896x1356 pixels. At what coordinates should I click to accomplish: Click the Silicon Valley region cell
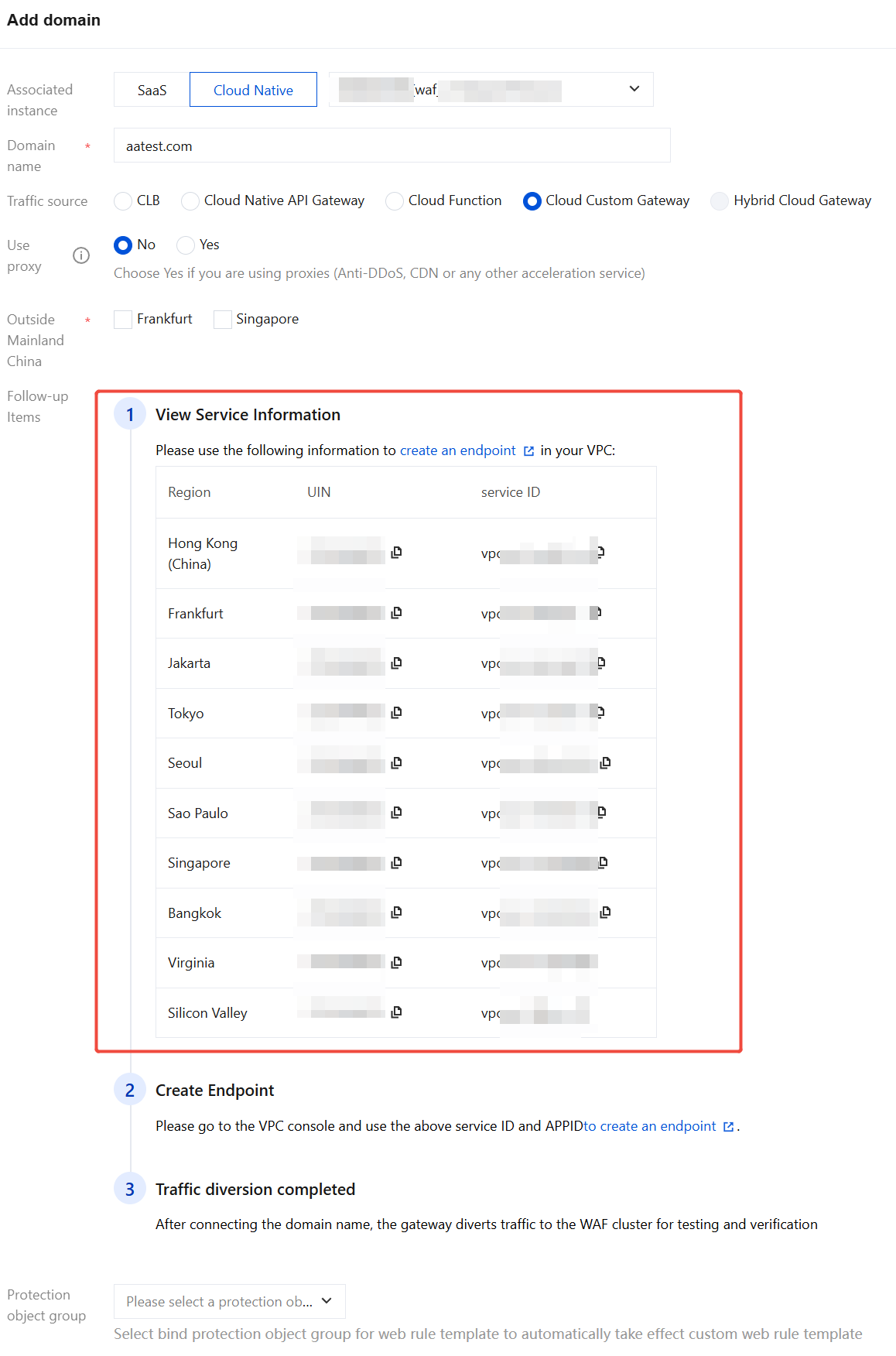click(x=207, y=1013)
